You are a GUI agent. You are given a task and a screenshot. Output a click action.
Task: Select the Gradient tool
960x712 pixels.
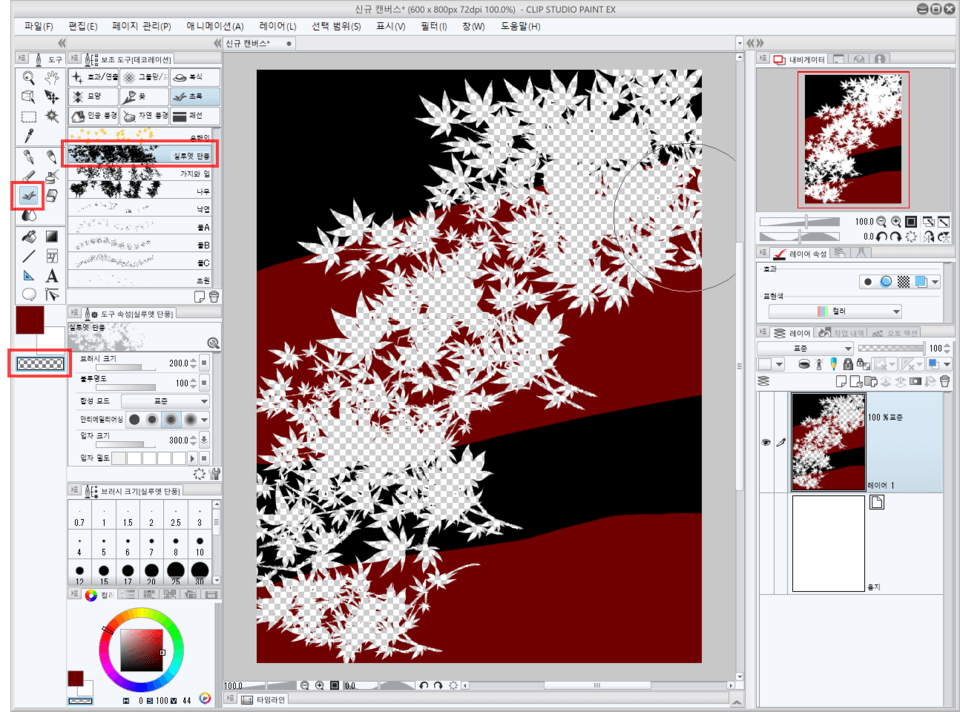[x=52, y=236]
